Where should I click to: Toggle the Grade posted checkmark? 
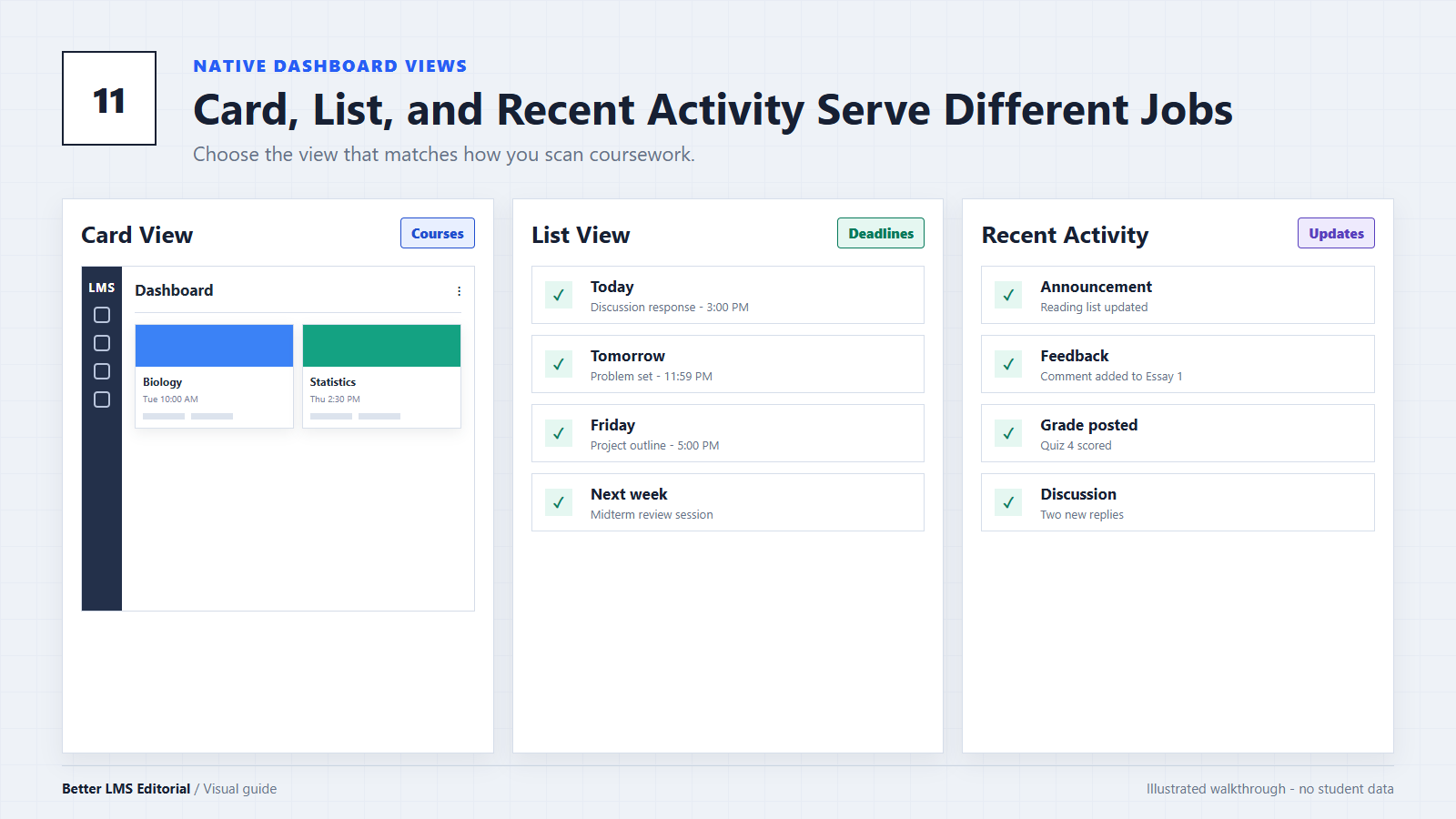pyautogui.click(x=1008, y=433)
